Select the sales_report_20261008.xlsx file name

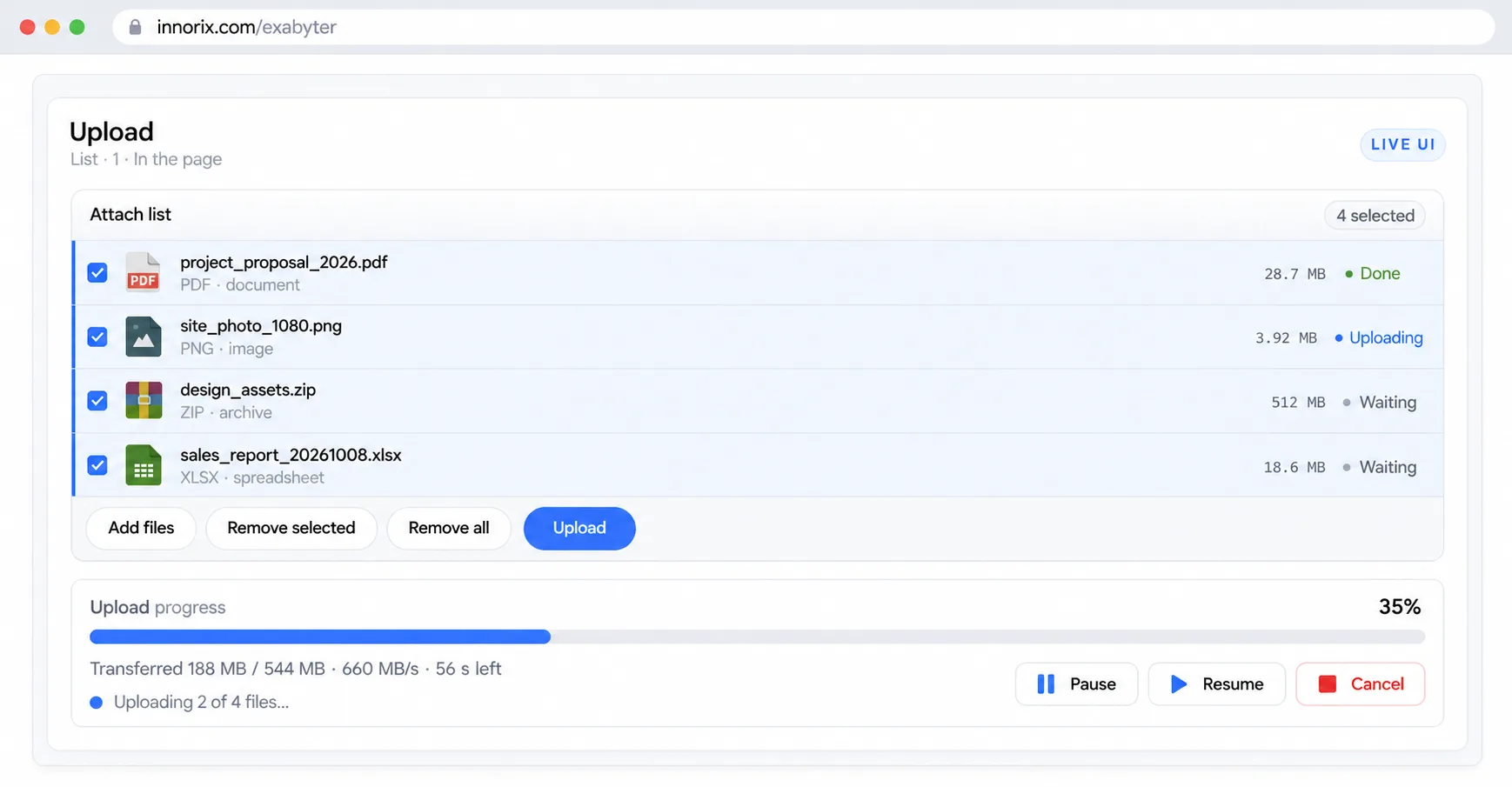pyautogui.click(x=291, y=455)
